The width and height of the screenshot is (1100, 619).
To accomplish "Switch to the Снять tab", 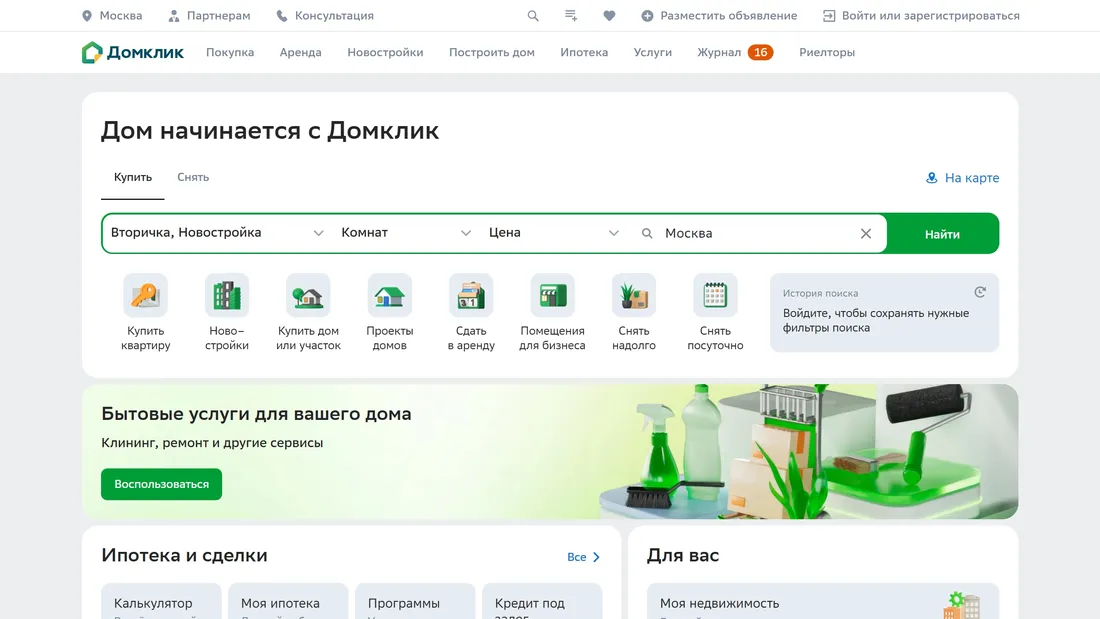I will click(x=193, y=177).
